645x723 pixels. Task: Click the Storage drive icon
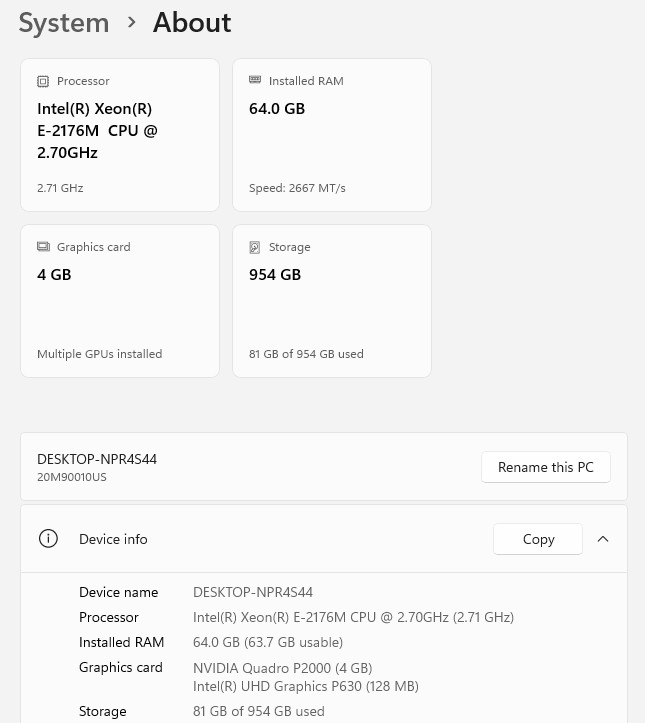pos(254,248)
